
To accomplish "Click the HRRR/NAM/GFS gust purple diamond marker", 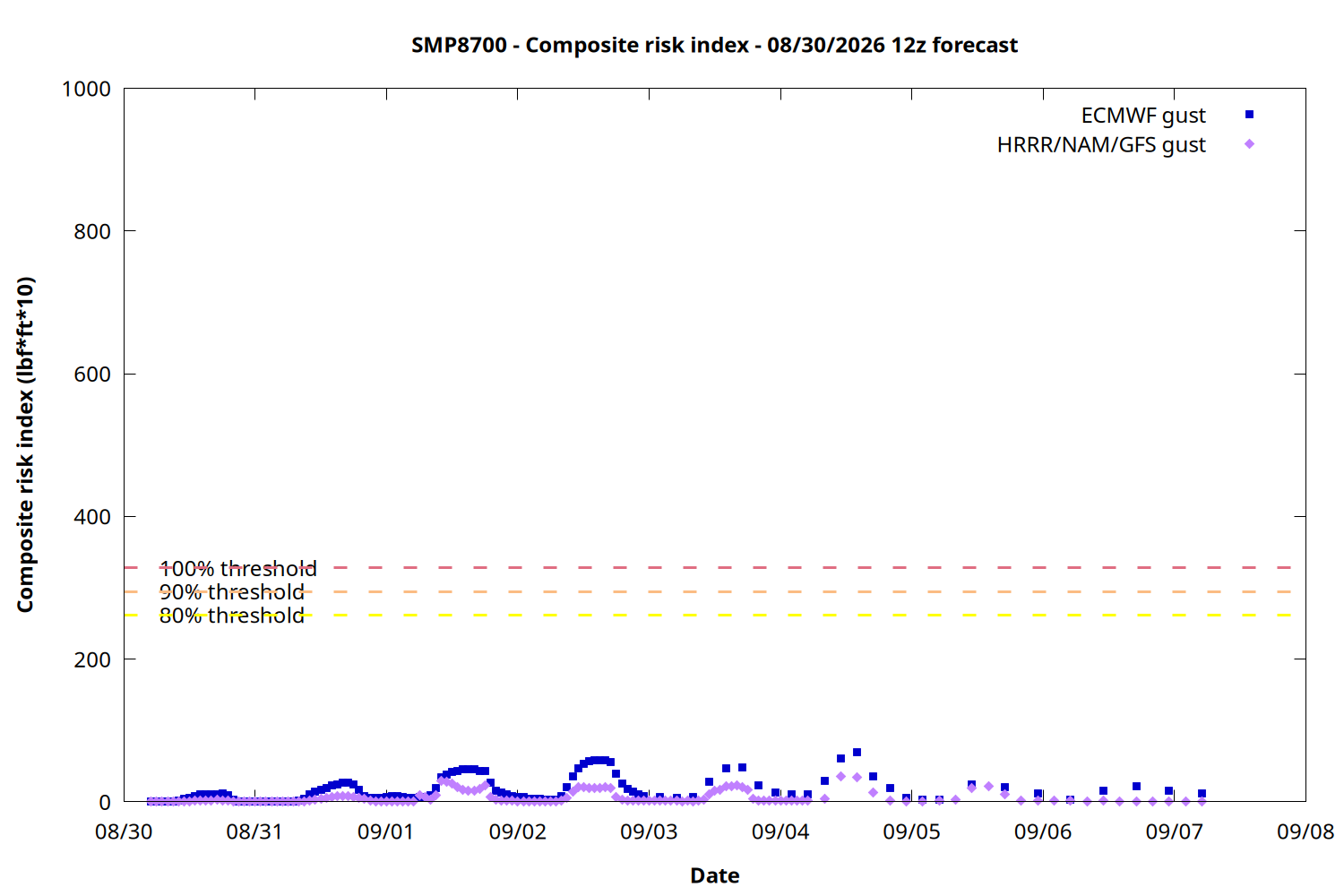I will click(x=1249, y=144).
